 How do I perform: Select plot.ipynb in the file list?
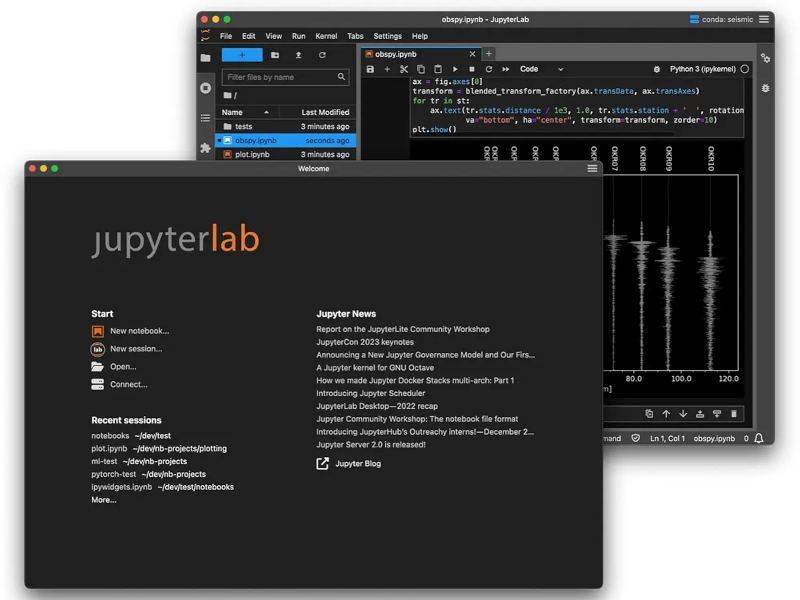pyautogui.click(x=286, y=154)
